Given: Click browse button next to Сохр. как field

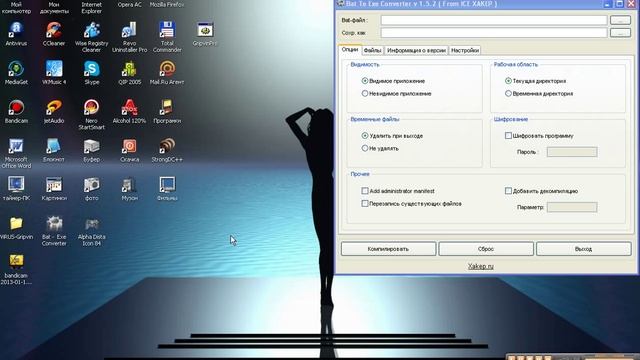Looking at the screenshot, I should [620, 33].
